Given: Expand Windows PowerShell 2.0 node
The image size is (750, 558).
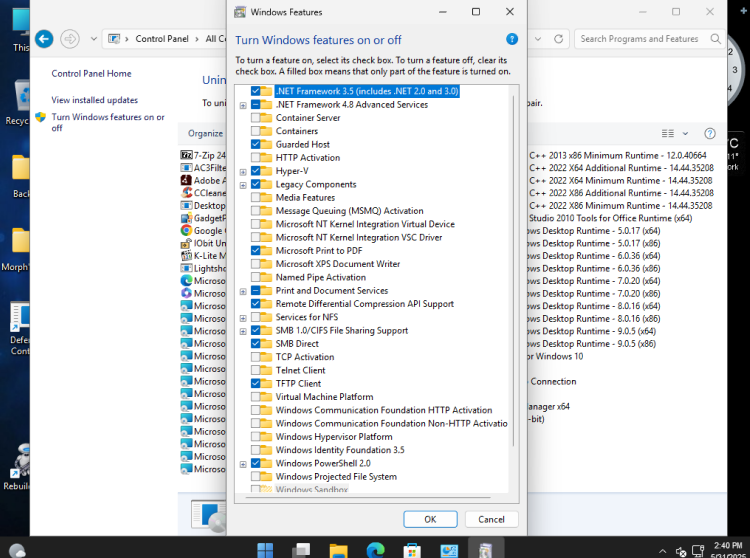Looking at the screenshot, I should 243,464.
